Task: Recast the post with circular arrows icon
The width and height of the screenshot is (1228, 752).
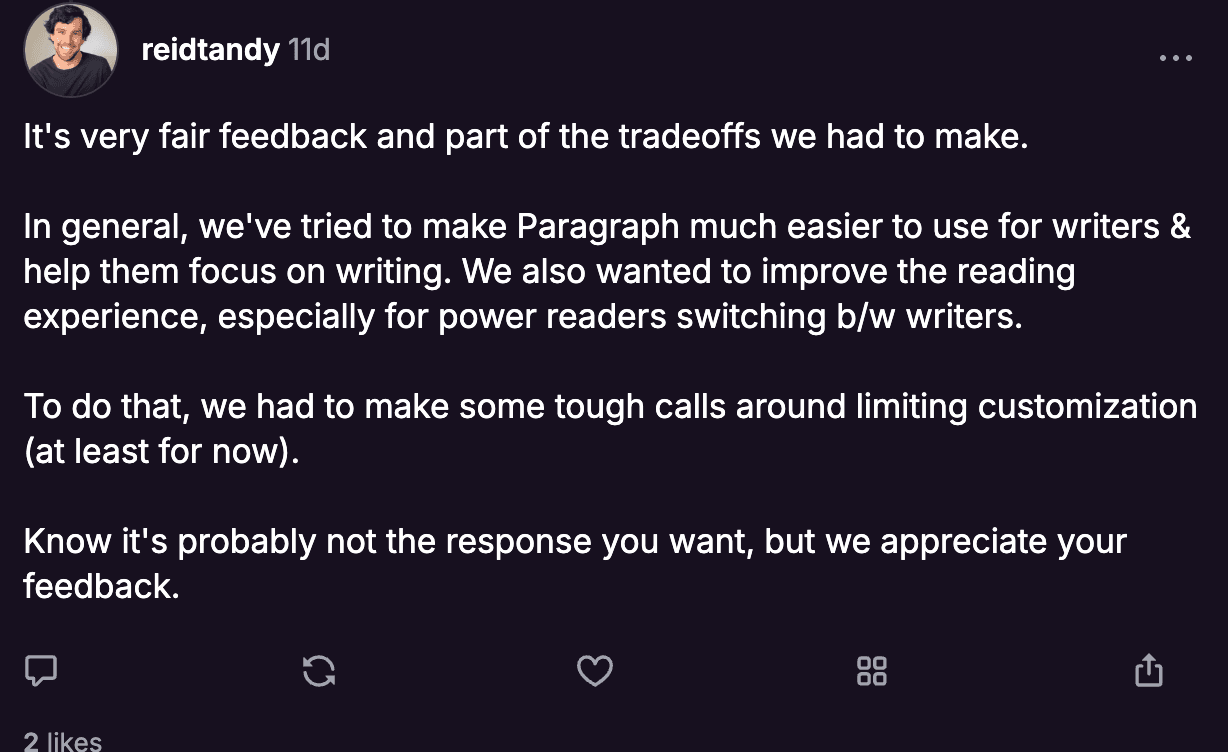Action: 319,671
